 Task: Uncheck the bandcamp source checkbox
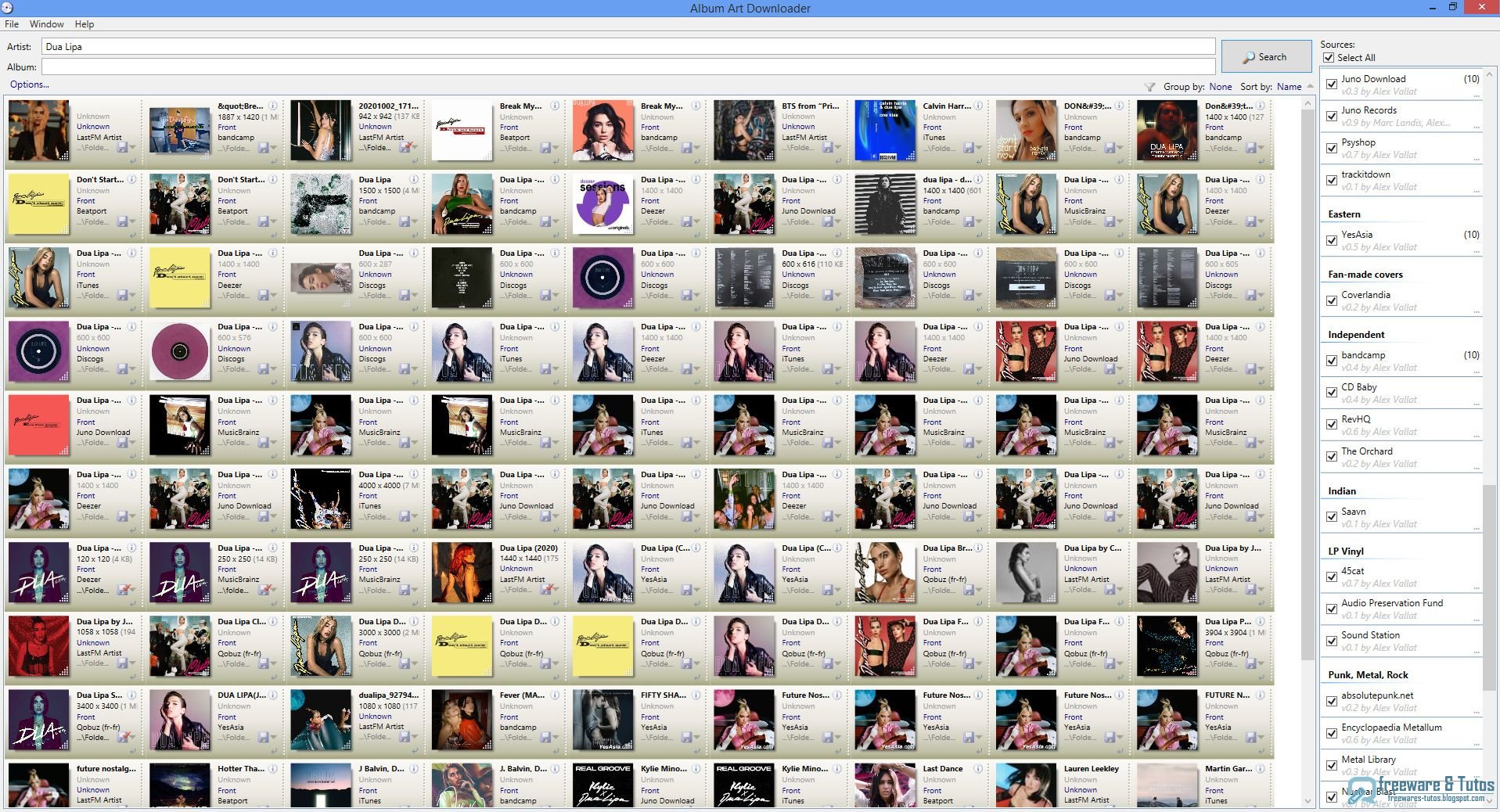click(1333, 361)
